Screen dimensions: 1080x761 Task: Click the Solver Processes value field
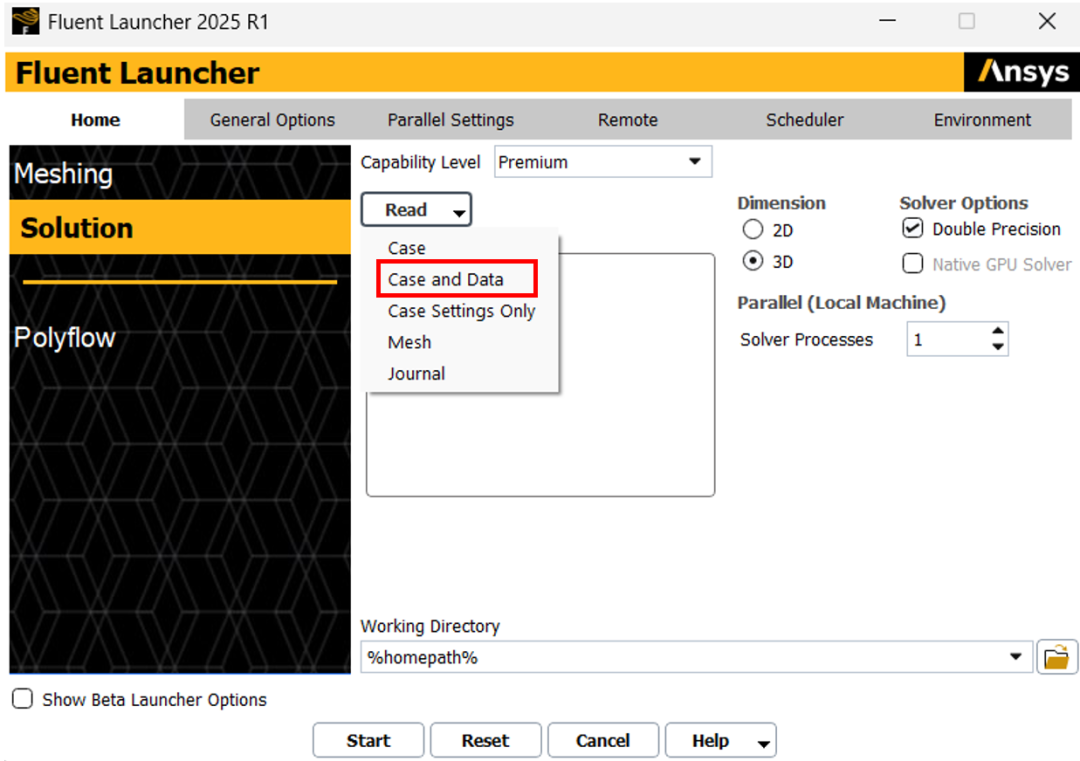tap(948, 339)
